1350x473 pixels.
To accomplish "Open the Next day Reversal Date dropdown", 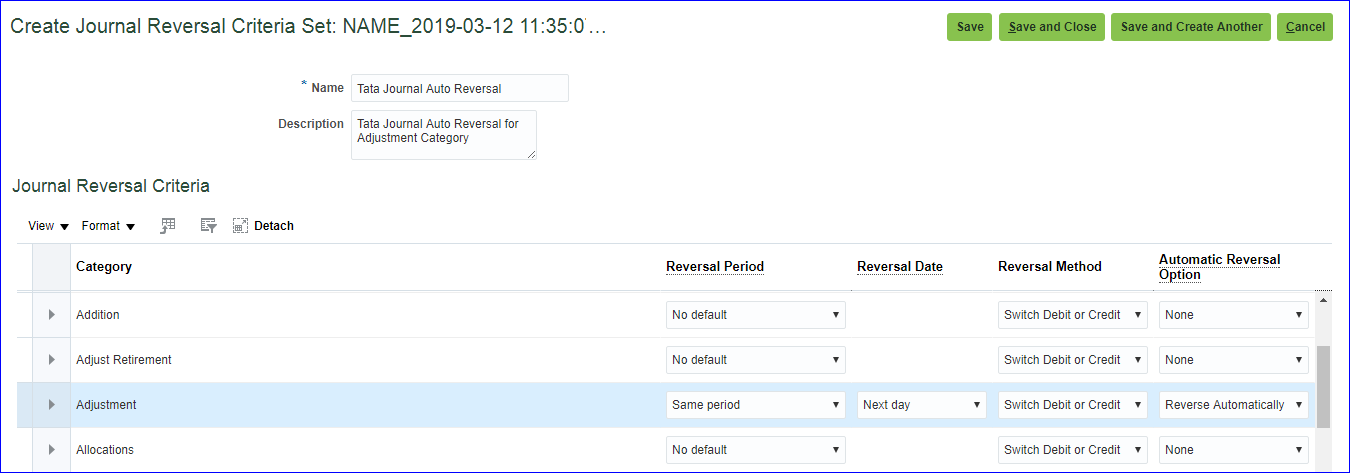I will click(x=921, y=405).
